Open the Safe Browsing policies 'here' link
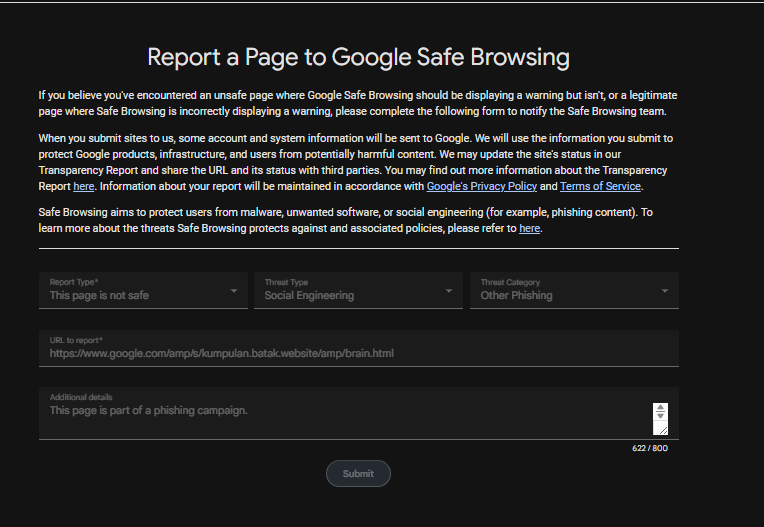Image resolution: width=764 pixels, height=527 pixels. 530,228
